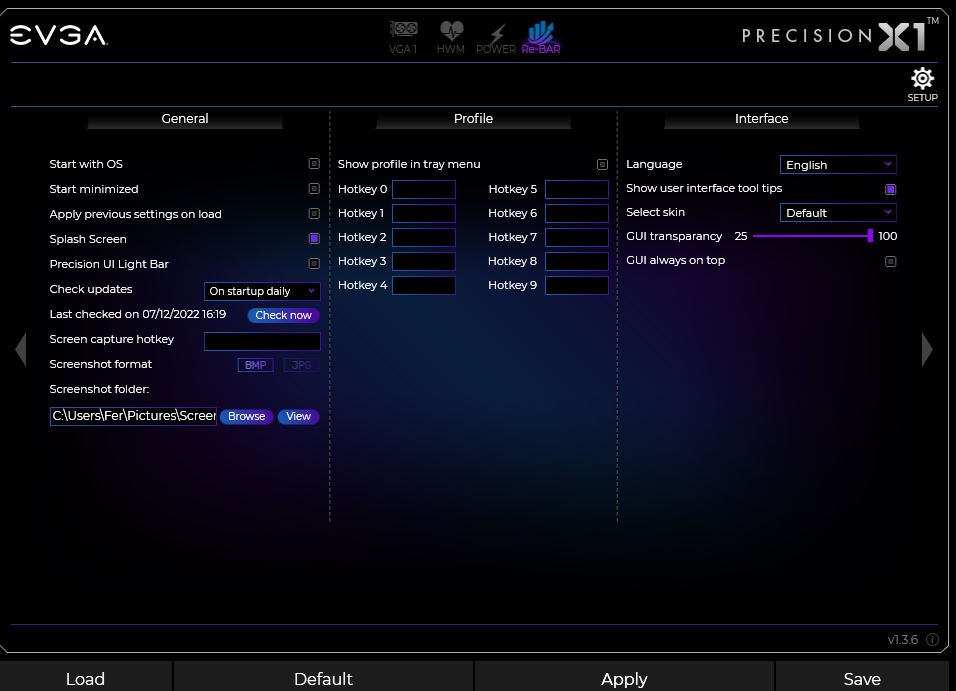Image resolution: width=956 pixels, height=691 pixels.
Task: Click the Hotkey 1 input field
Action: point(424,213)
